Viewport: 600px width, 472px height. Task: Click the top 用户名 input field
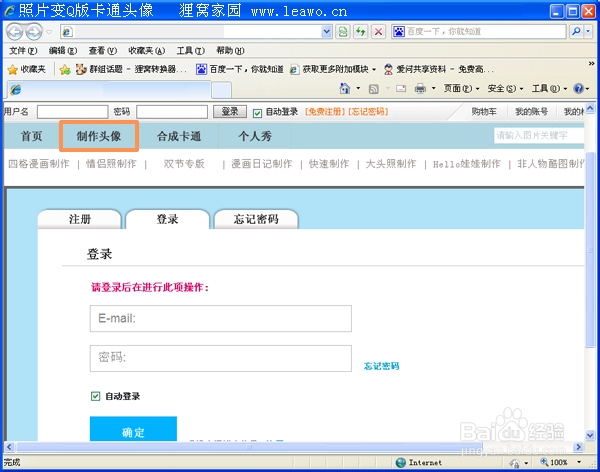click(x=73, y=112)
